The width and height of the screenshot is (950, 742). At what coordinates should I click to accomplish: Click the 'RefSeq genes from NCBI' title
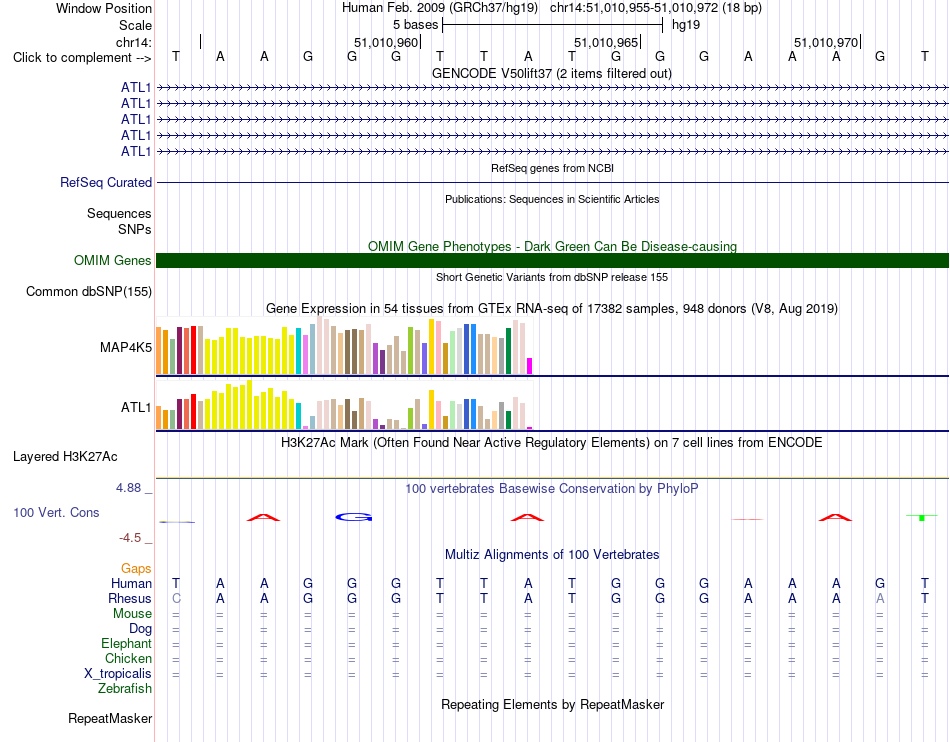pyautogui.click(x=552, y=168)
